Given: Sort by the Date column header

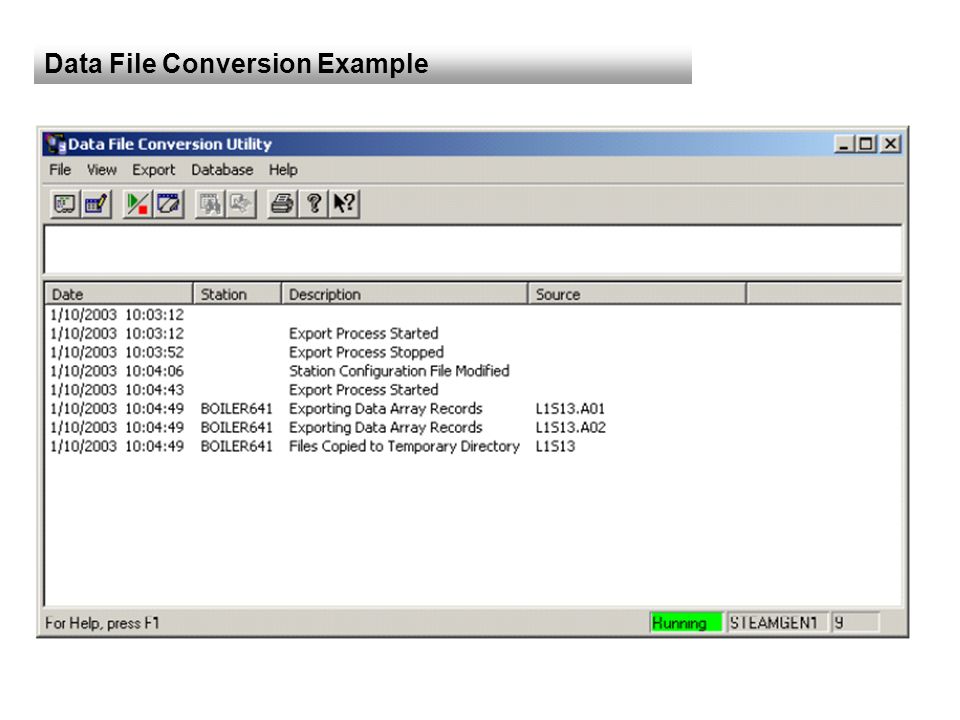Looking at the screenshot, I should [119, 294].
